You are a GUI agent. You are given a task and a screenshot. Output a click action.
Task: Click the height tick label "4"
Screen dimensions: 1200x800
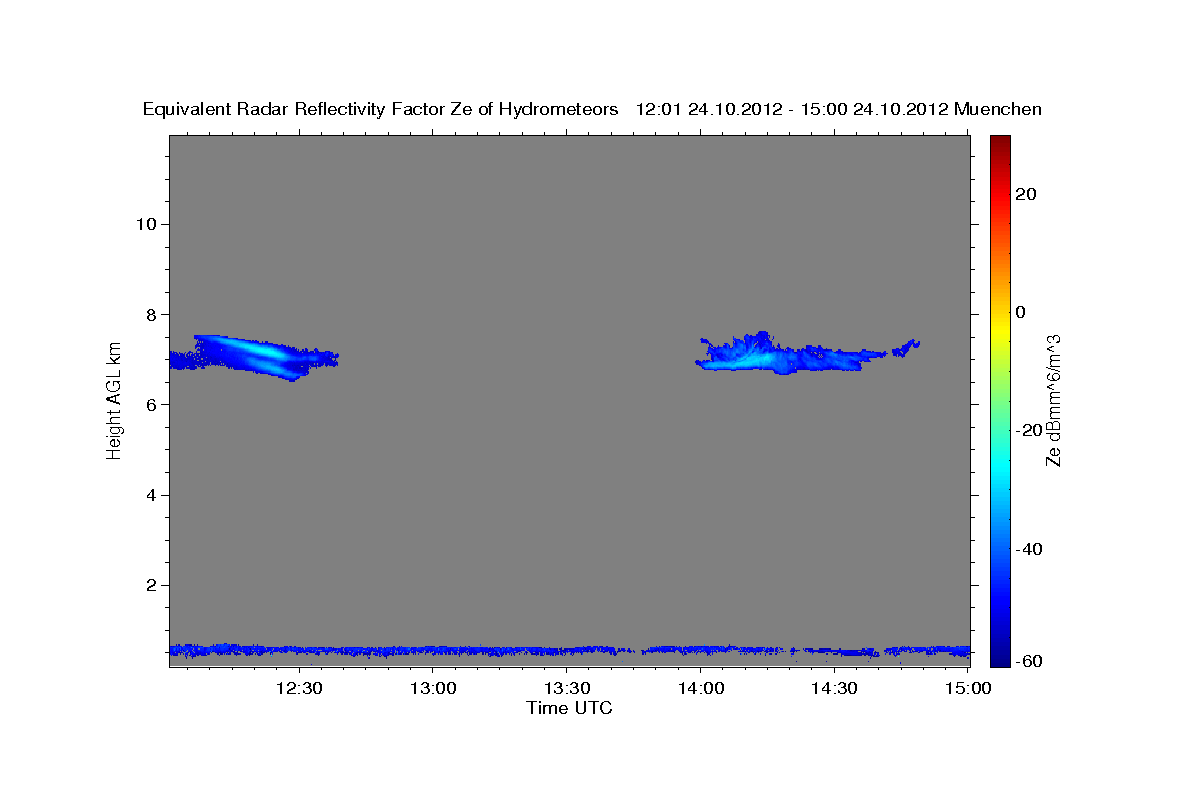pos(150,495)
